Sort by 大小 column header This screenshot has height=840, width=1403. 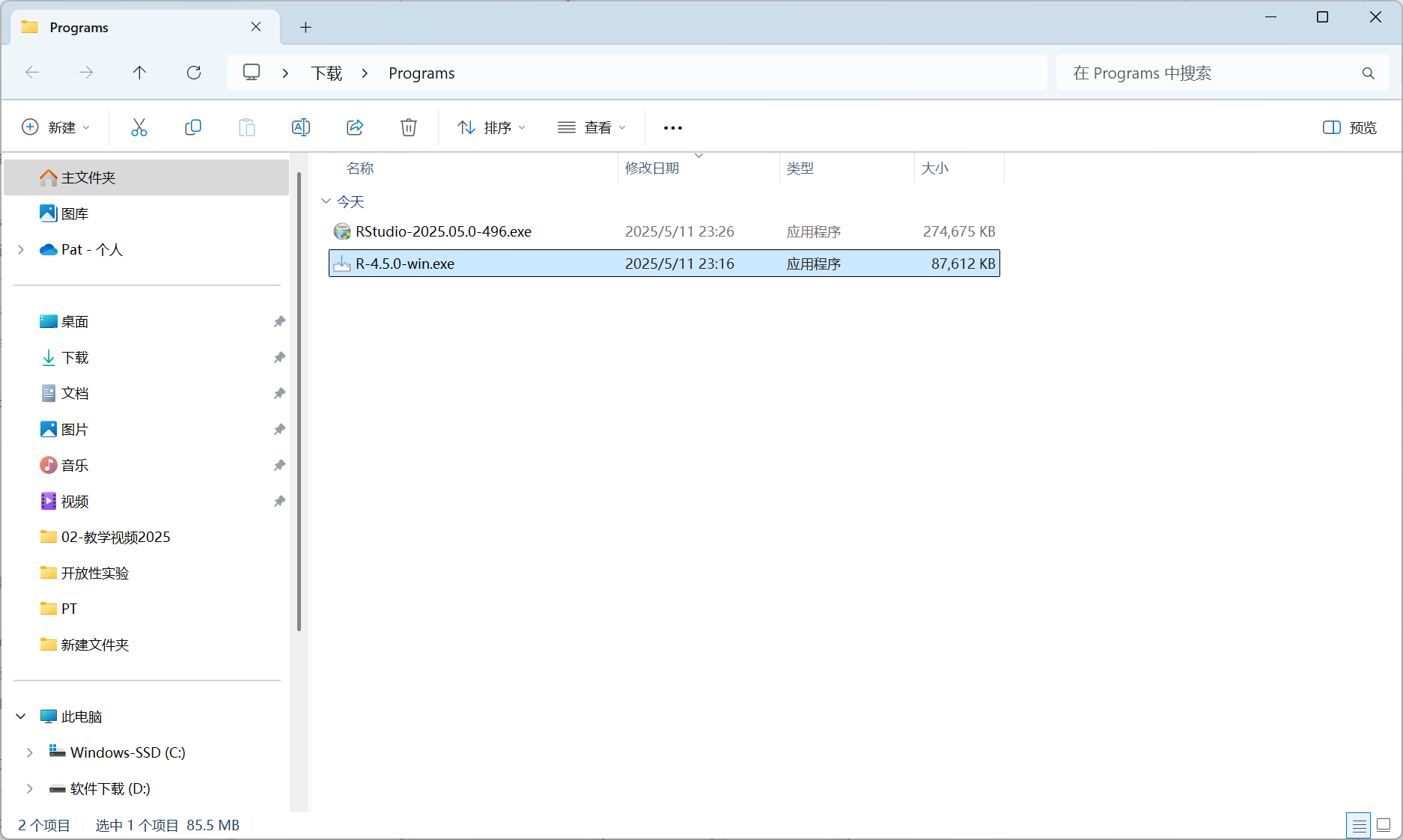click(934, 168)
